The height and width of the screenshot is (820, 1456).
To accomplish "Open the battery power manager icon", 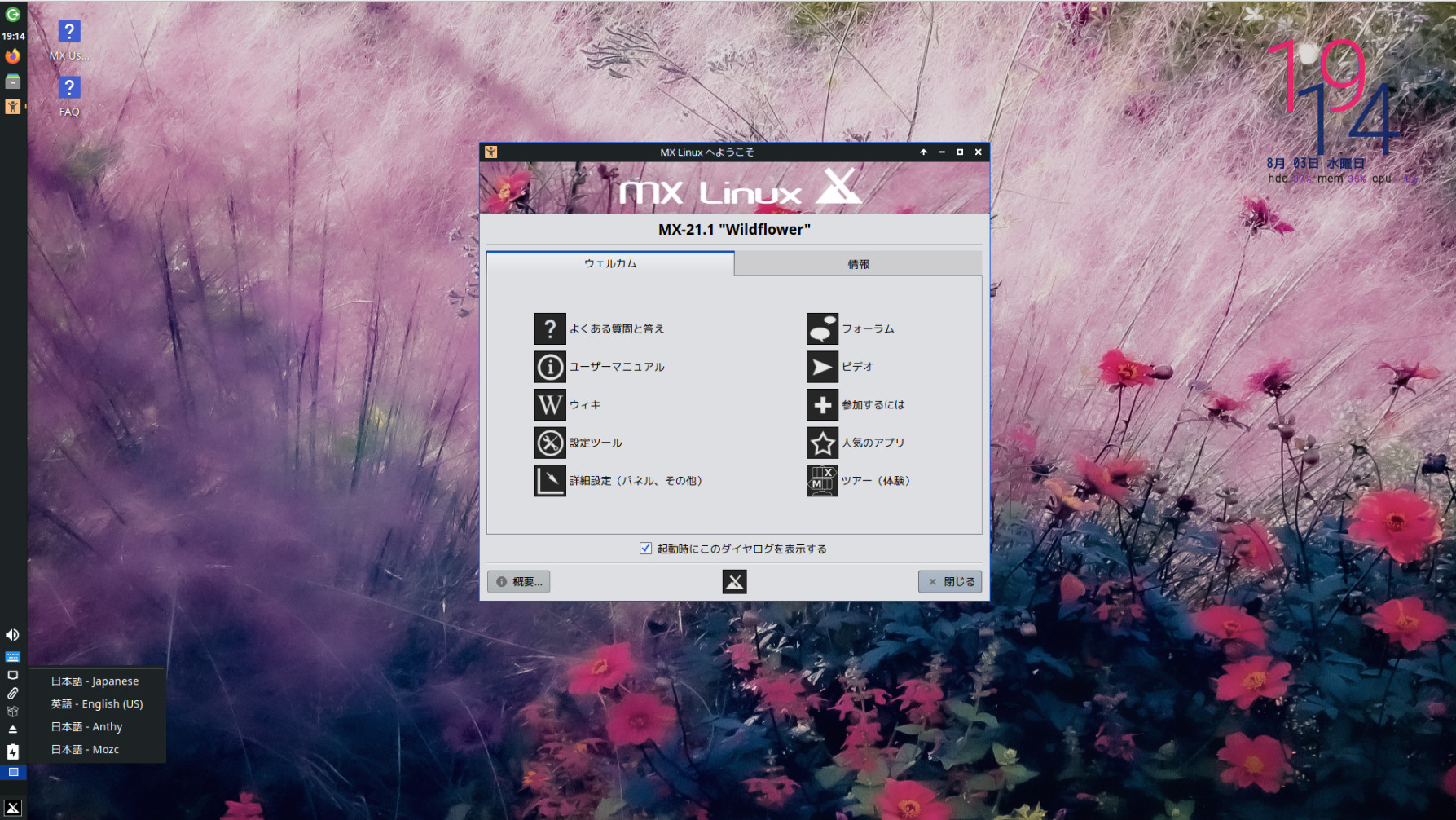I will click(12, 752).
